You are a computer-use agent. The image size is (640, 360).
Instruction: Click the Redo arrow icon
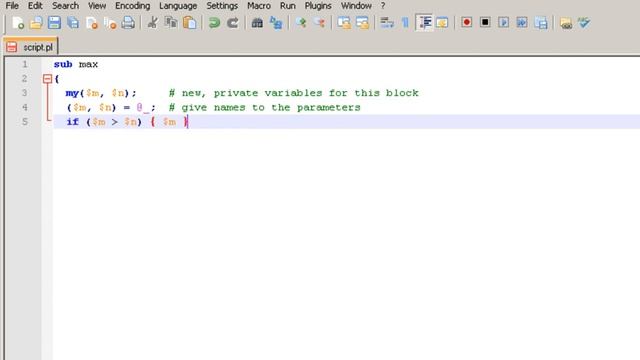pos(233,22)
